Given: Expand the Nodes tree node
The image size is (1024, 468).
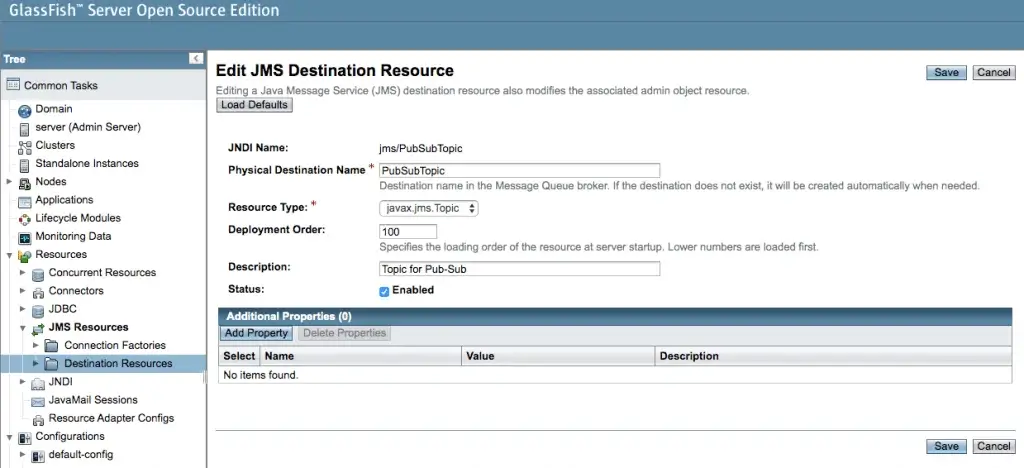Looking at the screenshot, I should click(9, 182).
